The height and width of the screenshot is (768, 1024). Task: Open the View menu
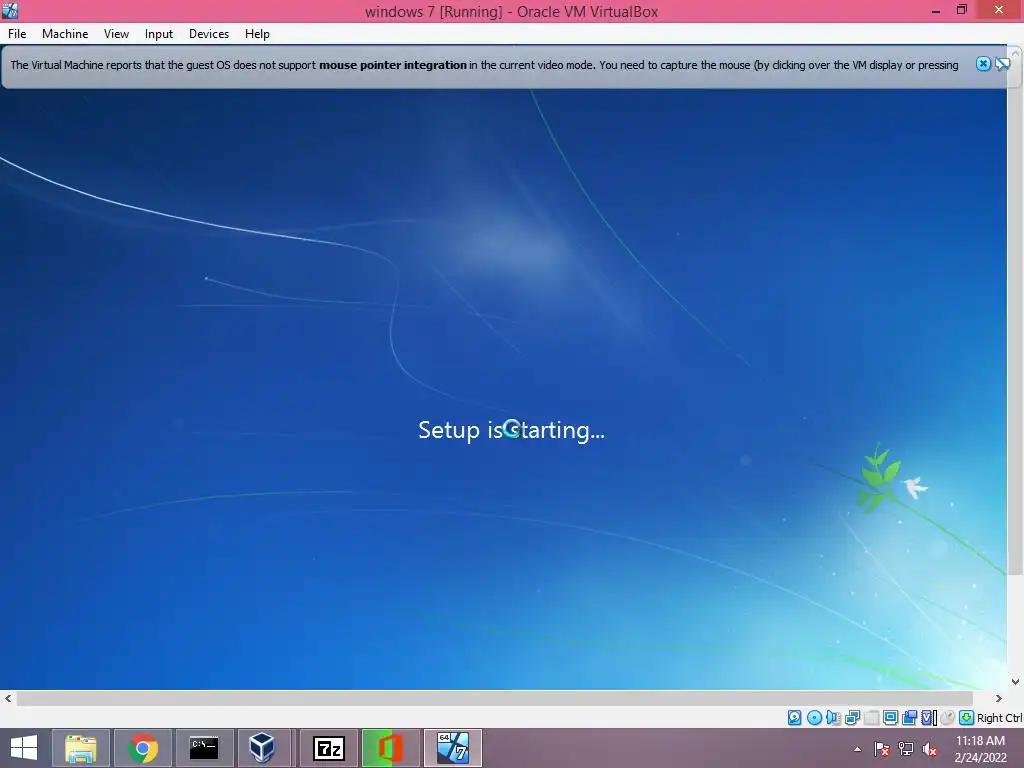pos(116,34)
